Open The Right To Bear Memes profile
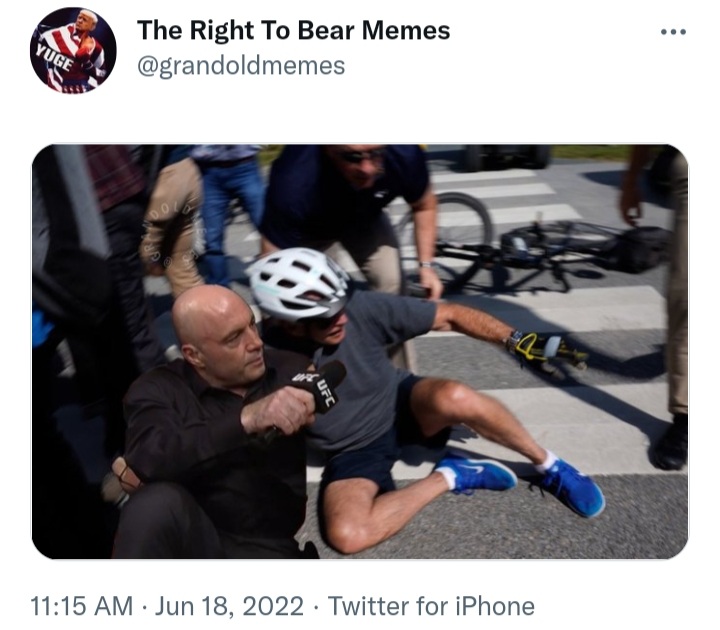The width and height of the screenshot is (720, 630). pyautogui.click(x=293, y=30)
